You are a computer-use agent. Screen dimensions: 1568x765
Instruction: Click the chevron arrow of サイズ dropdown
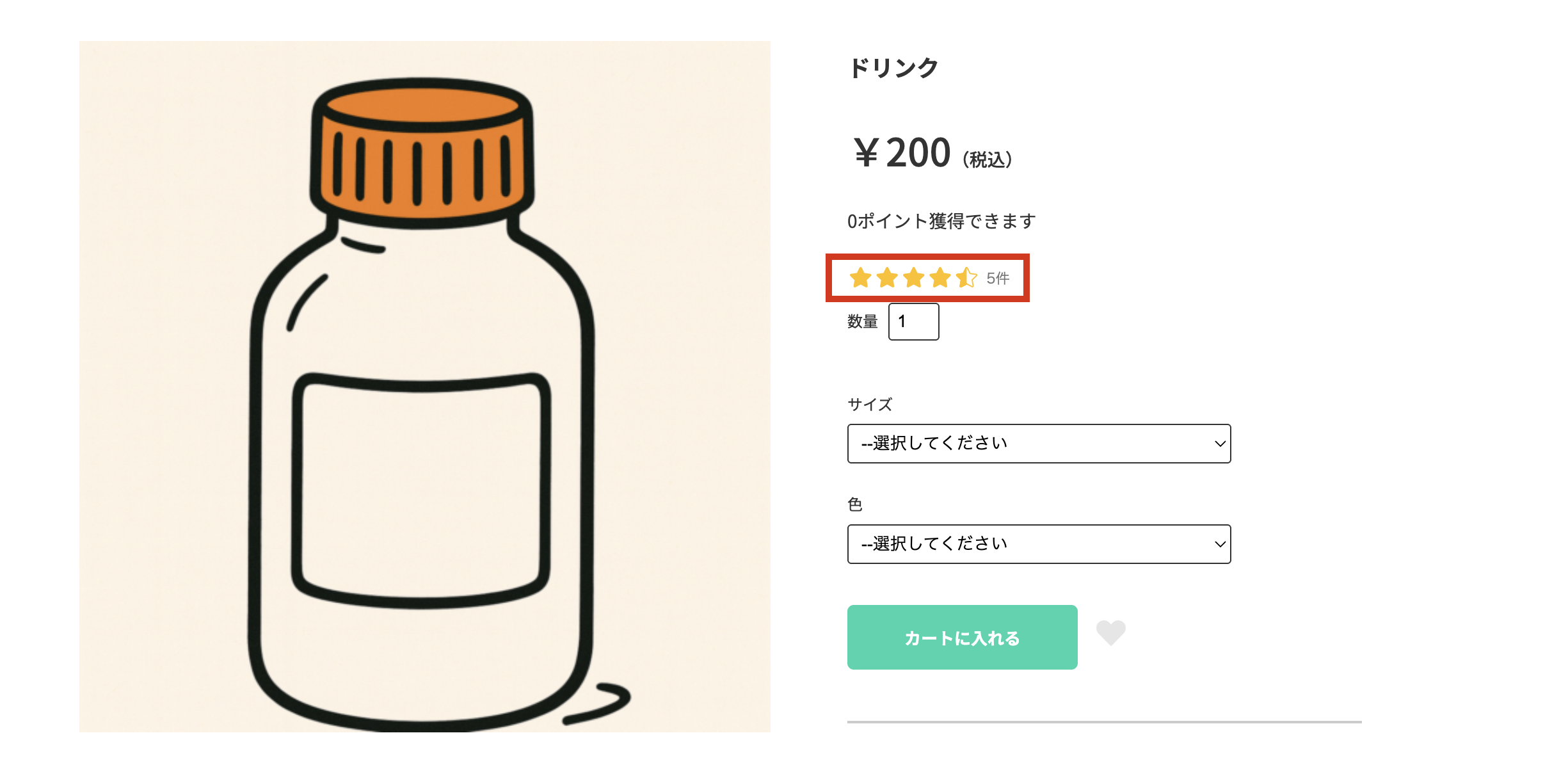[x=1220, y=444]
